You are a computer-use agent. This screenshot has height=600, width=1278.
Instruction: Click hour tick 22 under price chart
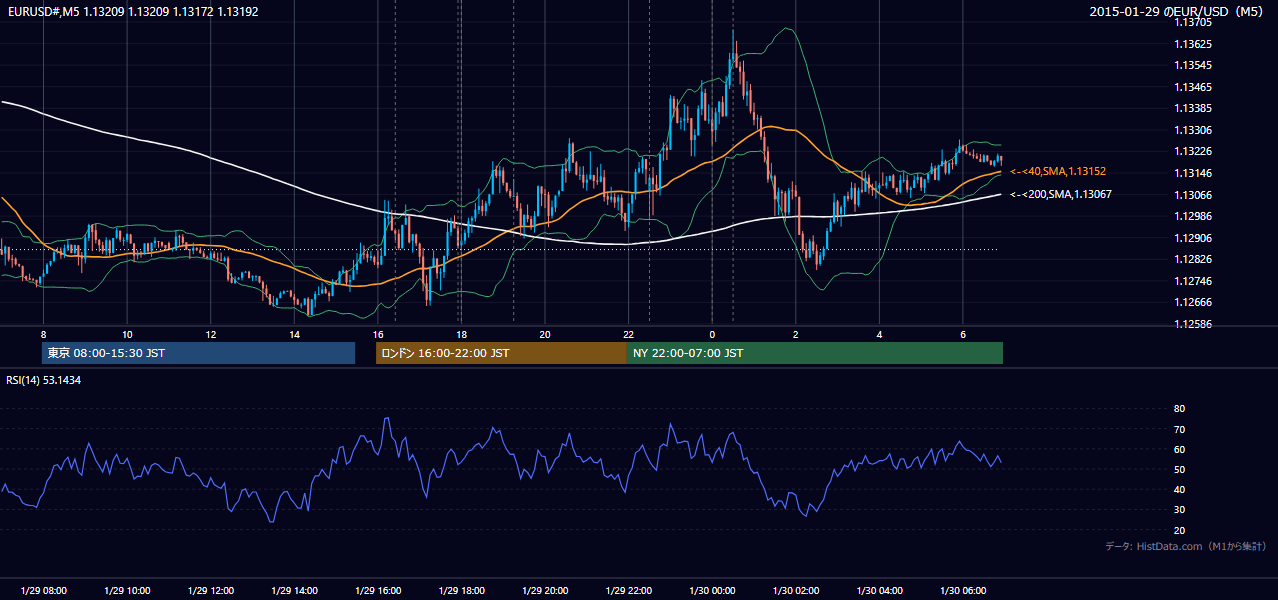click(x=629, y=333)
